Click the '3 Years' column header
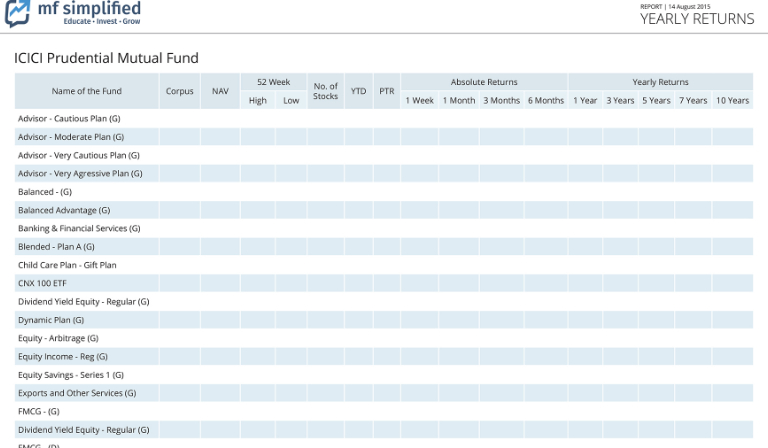This screenshot has width=768, height=448. coord(621,100)
